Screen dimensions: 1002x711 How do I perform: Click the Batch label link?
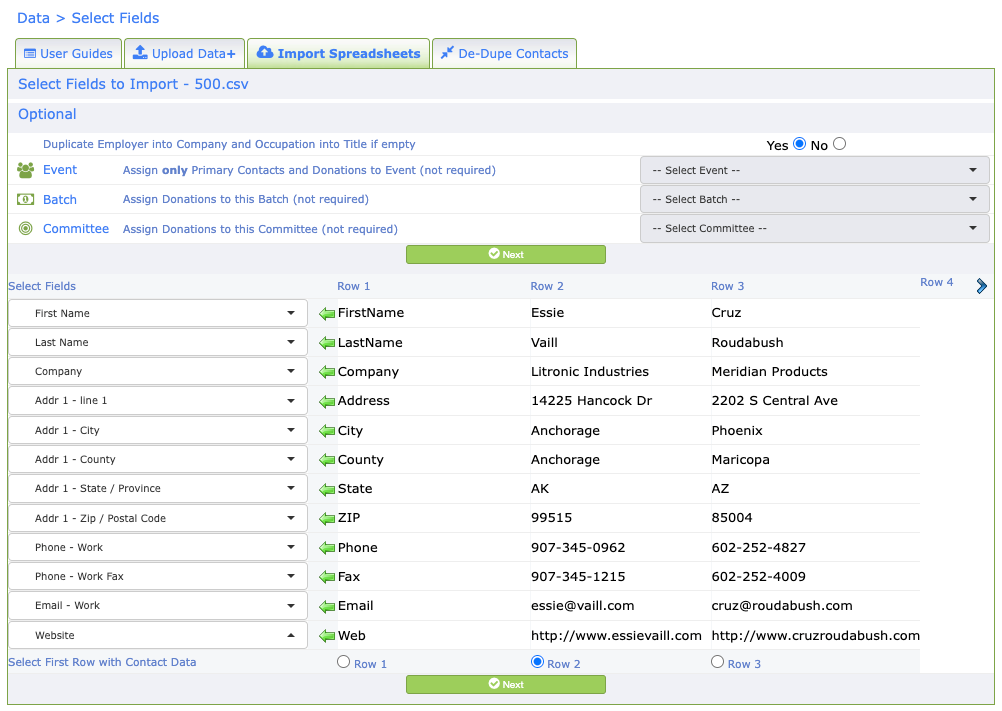point(60,199)
